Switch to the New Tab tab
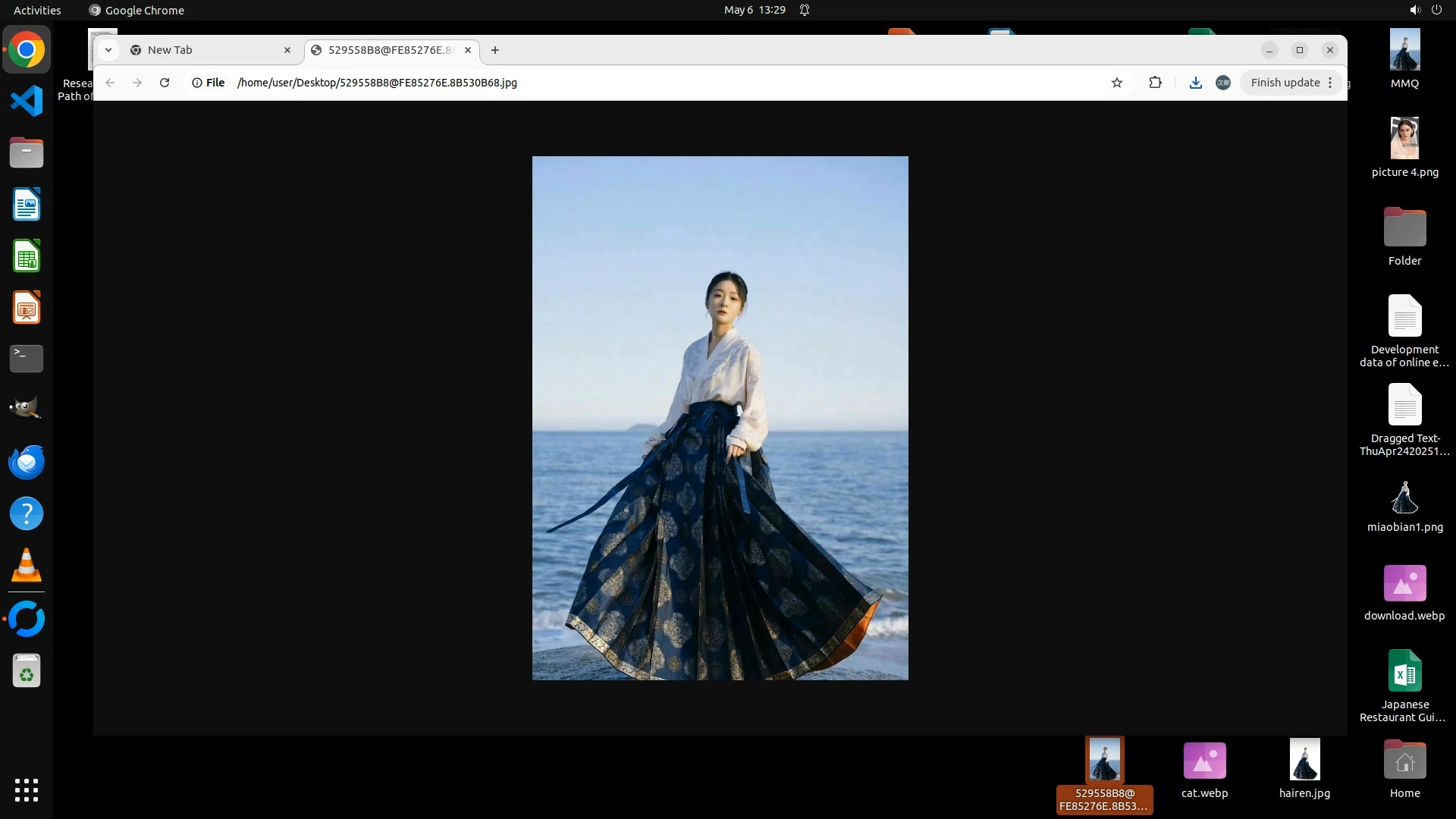1456x819 pixels. coord(205,50)
